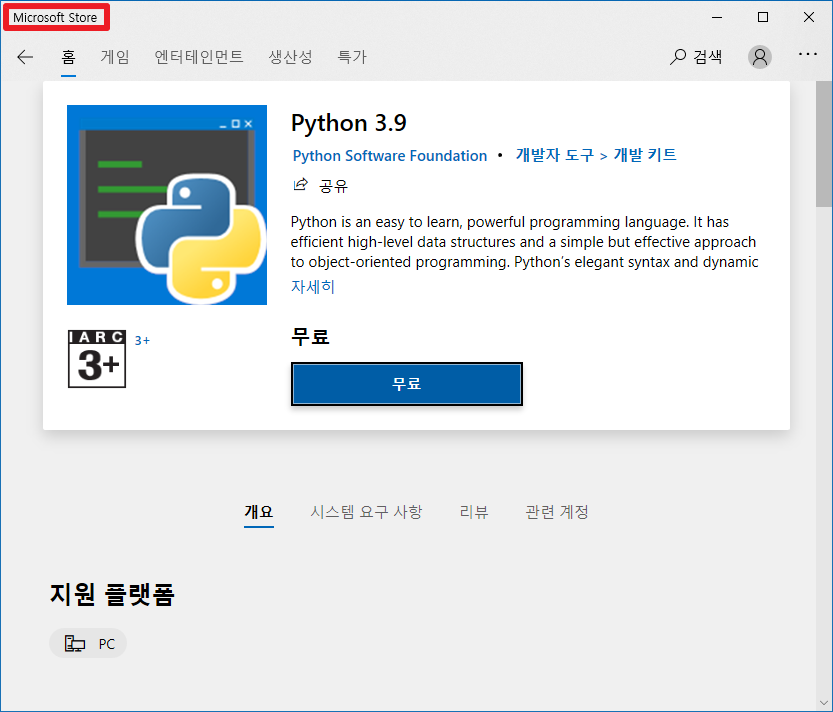Click the Python 3.9 title text
The image size is (833, 712).
pos(348,123)
